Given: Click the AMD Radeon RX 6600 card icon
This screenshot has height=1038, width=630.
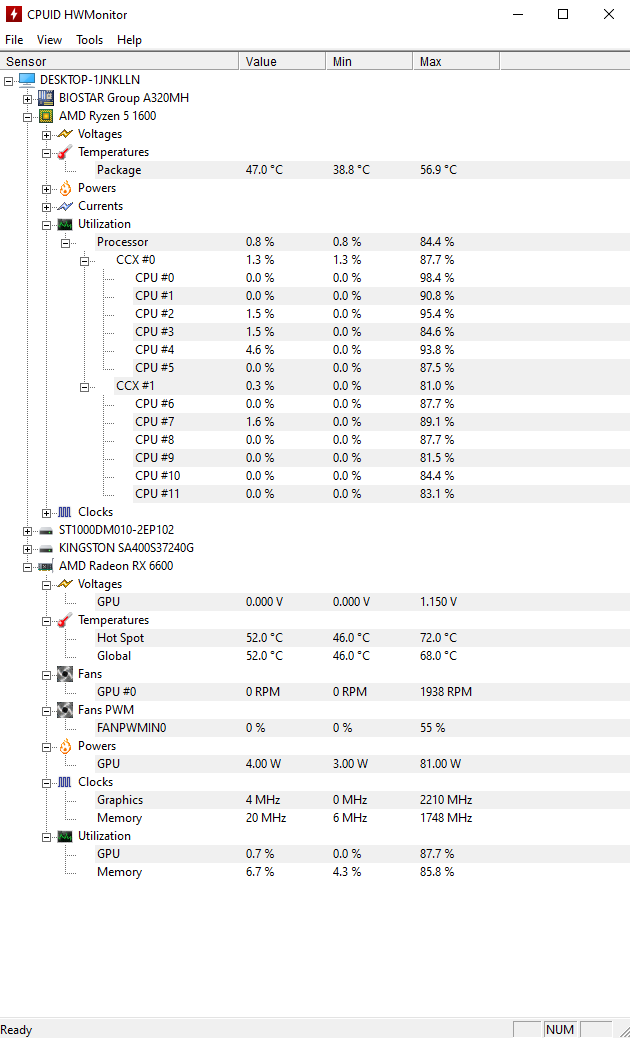Looking at the screenshot, I should 46,566.
